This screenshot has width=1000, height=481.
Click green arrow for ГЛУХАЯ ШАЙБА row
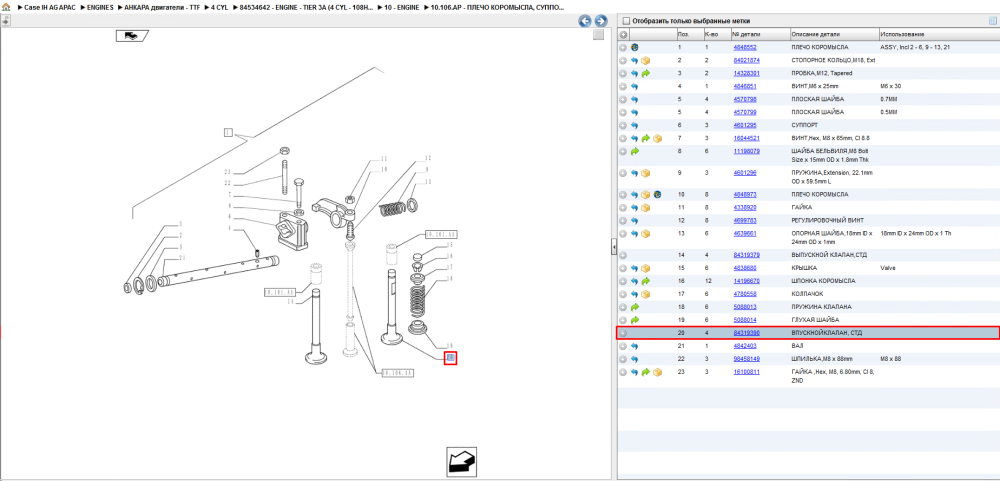[x=635, y=320]
